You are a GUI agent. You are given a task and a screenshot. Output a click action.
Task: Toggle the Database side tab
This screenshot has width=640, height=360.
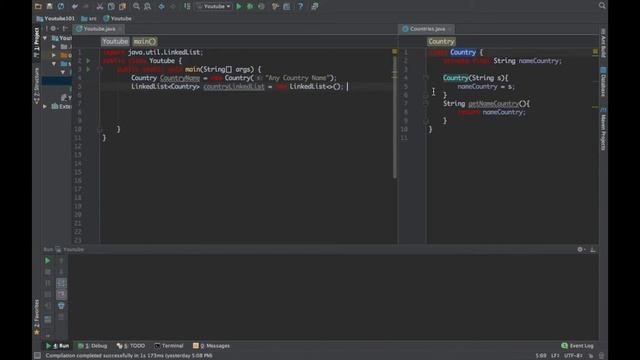point(603,82)
